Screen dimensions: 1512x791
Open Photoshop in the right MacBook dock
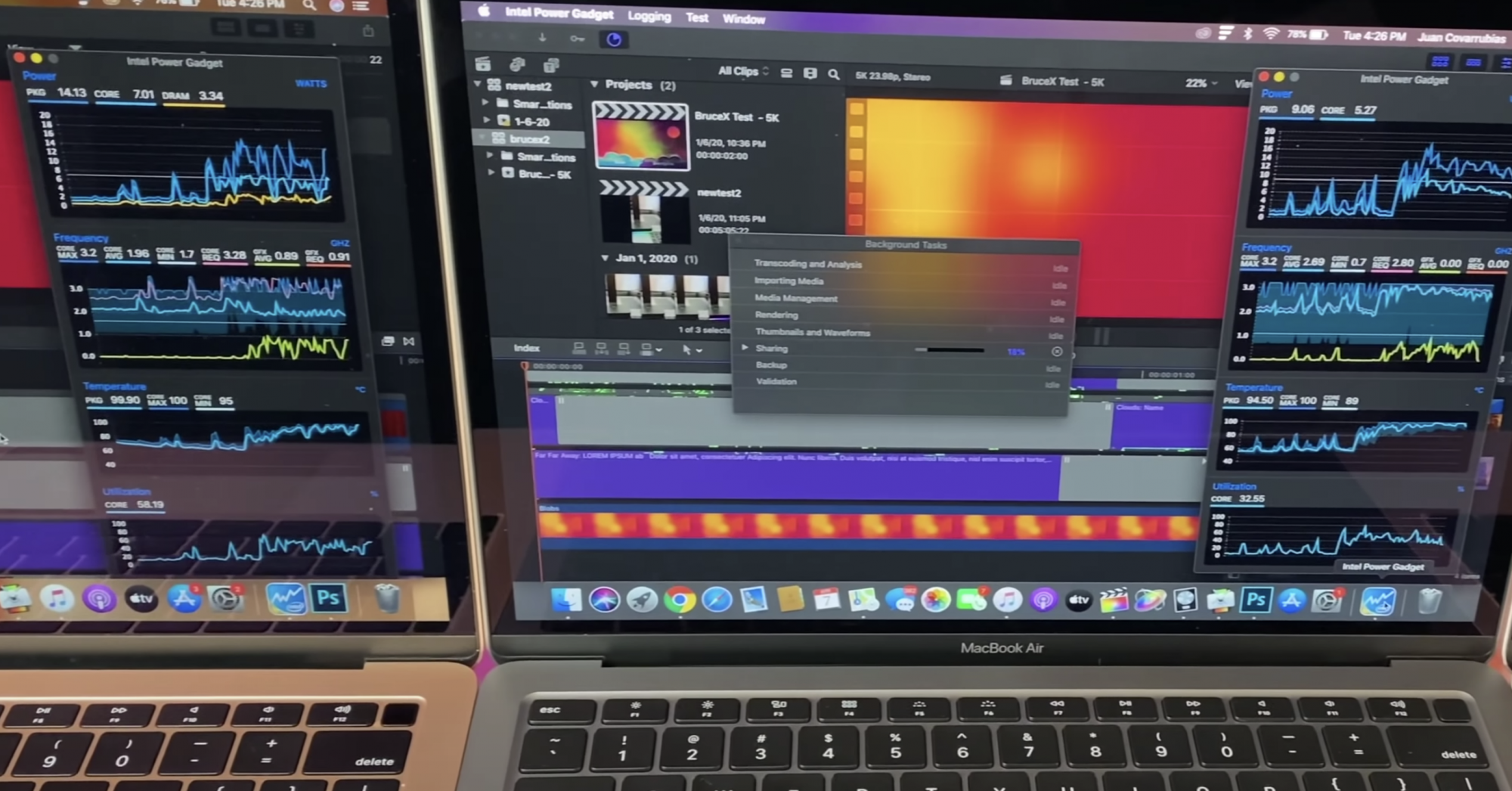(1256, 600)
